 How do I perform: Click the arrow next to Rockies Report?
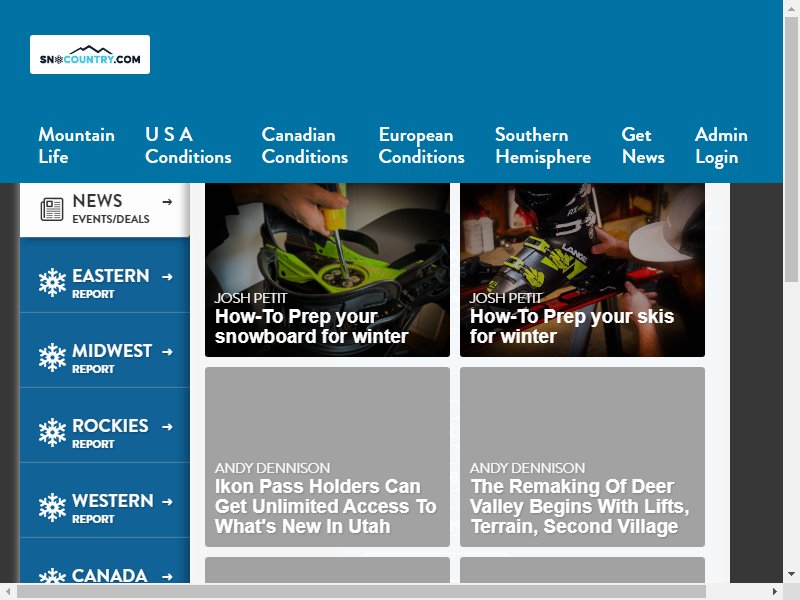167,427
